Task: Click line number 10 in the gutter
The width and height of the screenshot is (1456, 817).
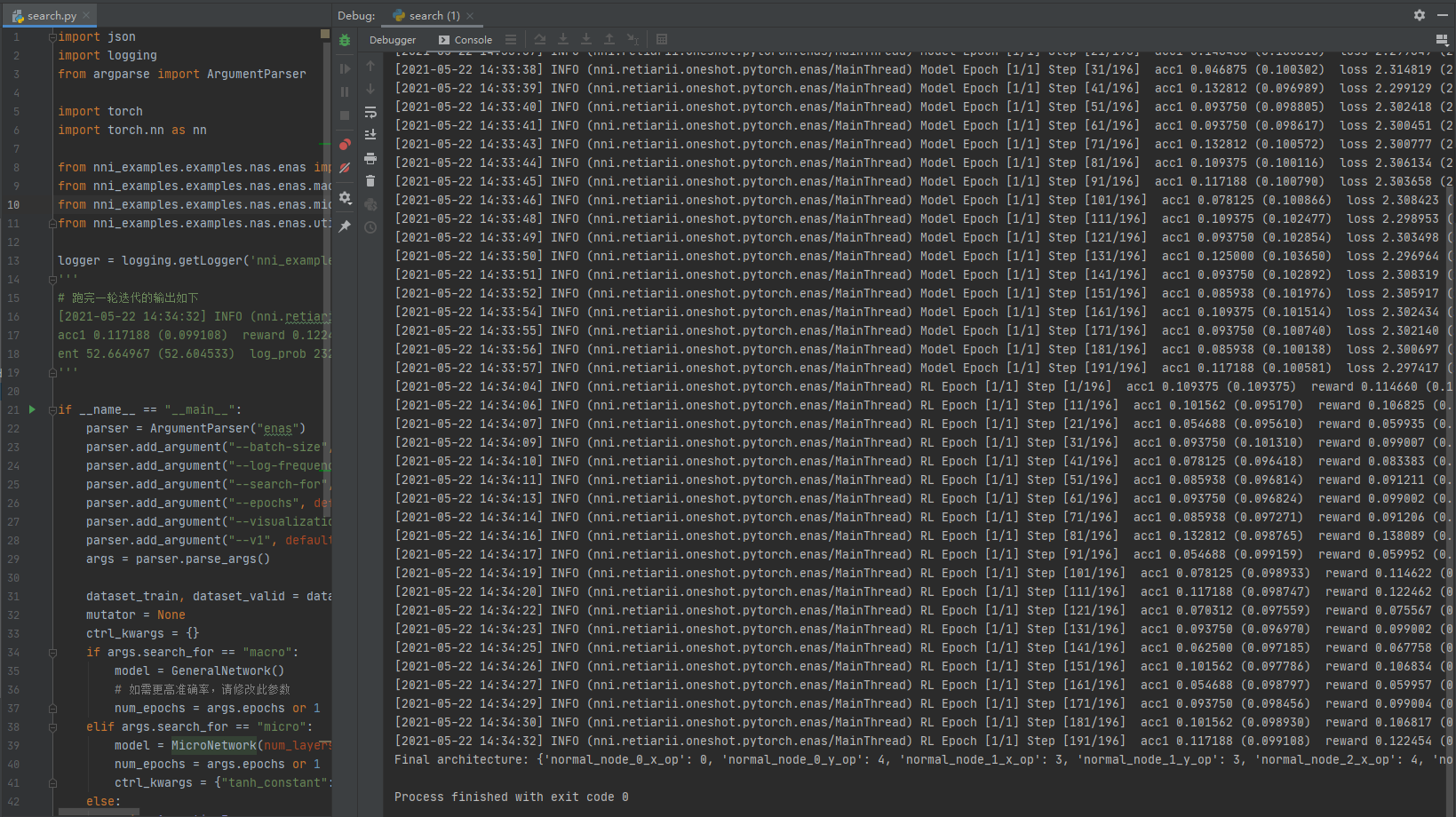Action: [13, 204]
